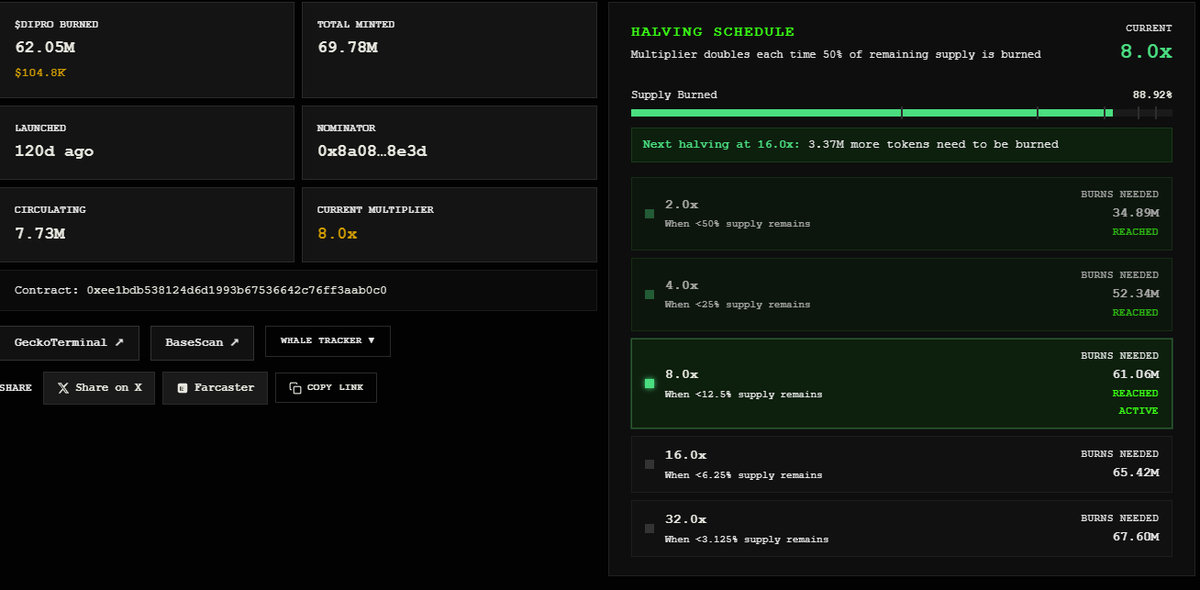Click the bright green marker of the 8.0x tier
This screenshot has height=590, width=1200.
pos(650,383)
